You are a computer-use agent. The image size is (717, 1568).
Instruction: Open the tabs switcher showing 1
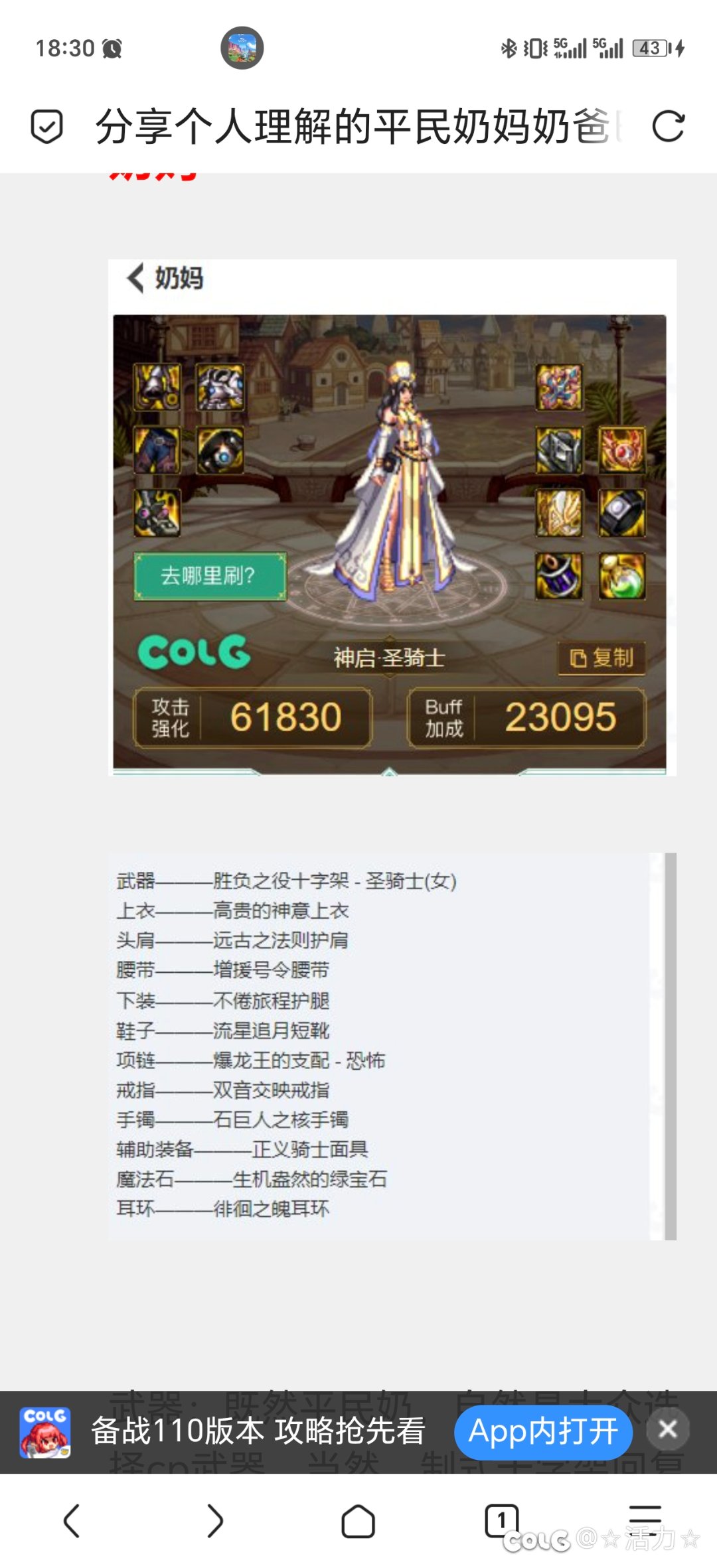(502, 1520)
